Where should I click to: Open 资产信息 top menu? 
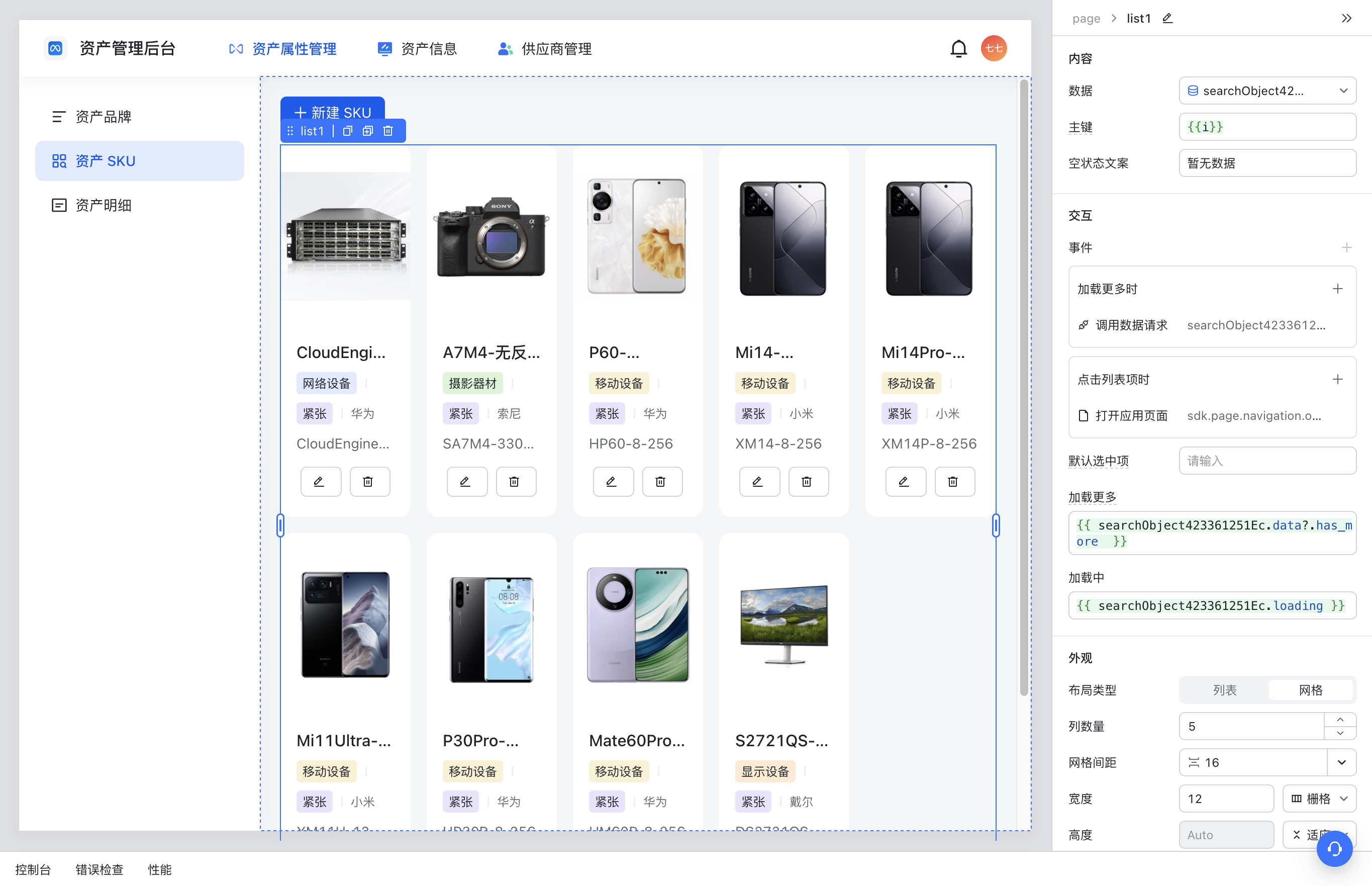pos(417,49)
